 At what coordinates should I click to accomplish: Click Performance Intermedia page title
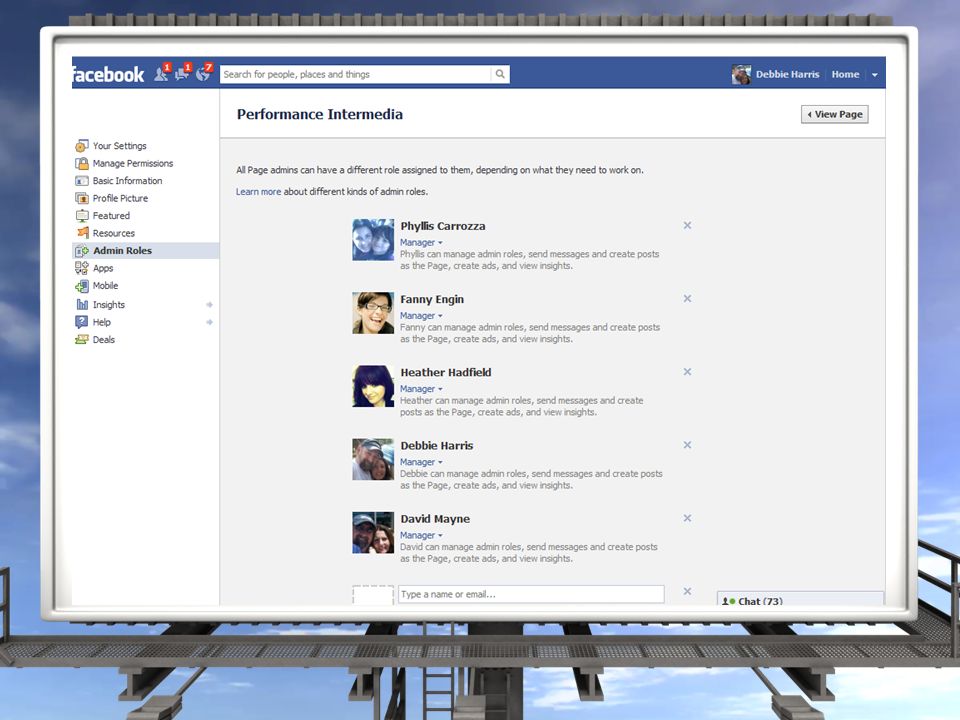click(320, 114)
